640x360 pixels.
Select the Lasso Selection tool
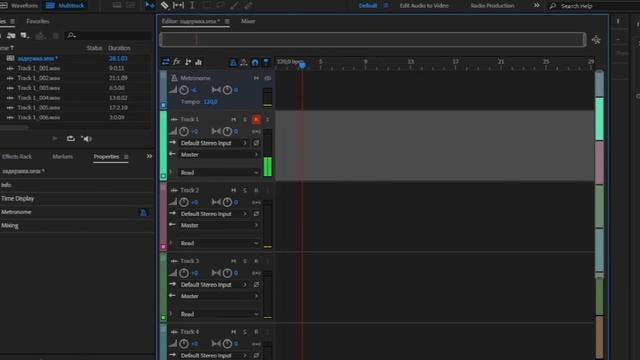pyautogui.click(x=220, y=5)
